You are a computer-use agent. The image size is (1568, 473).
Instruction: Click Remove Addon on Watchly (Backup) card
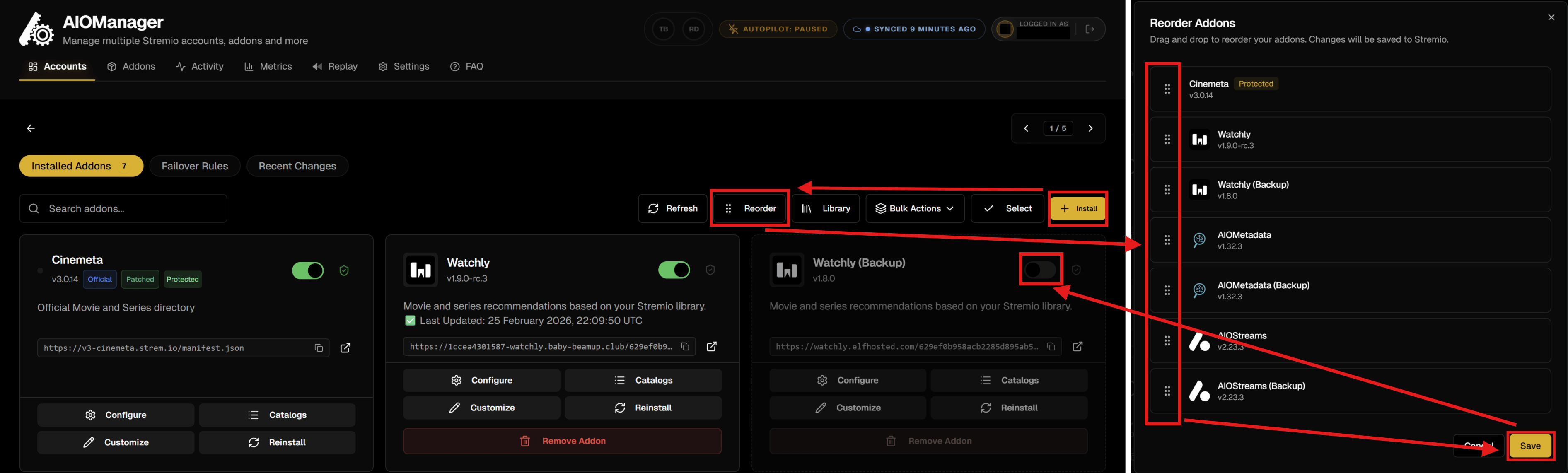928,442
